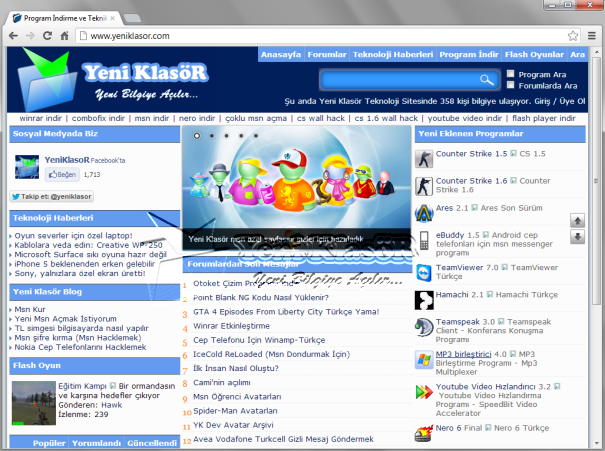Select the first slideshow indicator dot
The height and width of the screenshot is (451, 605).
point(196,134)
